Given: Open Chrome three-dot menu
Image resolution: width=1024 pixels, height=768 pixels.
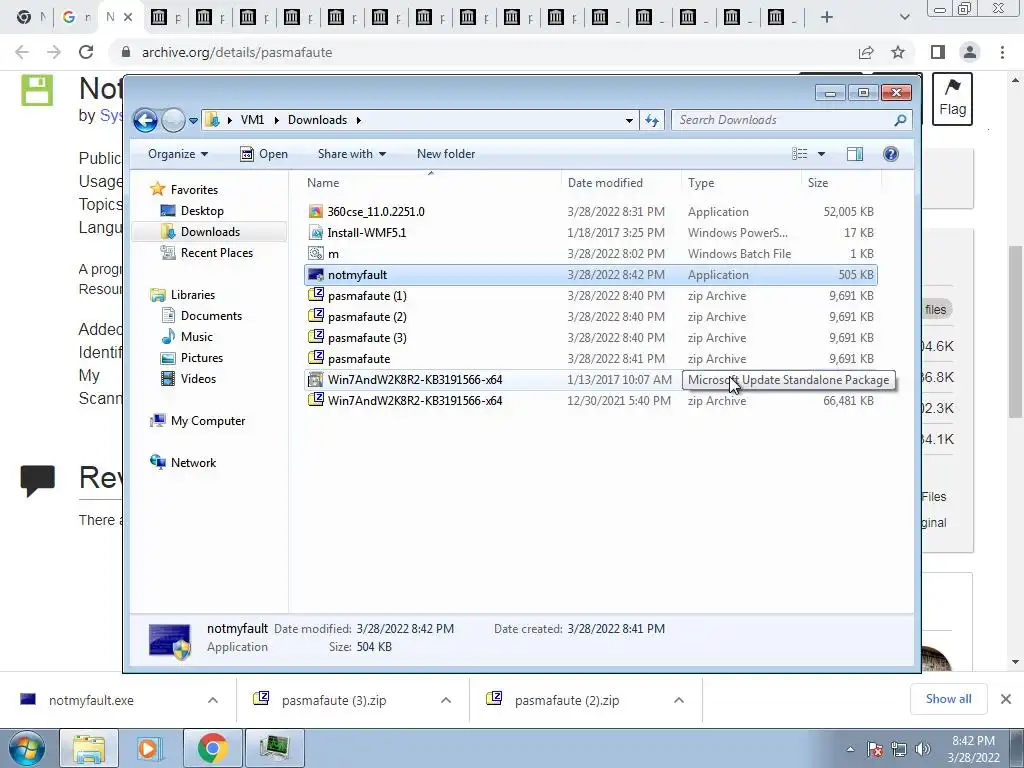Looking at the screenshot, I should (1002, 52).
